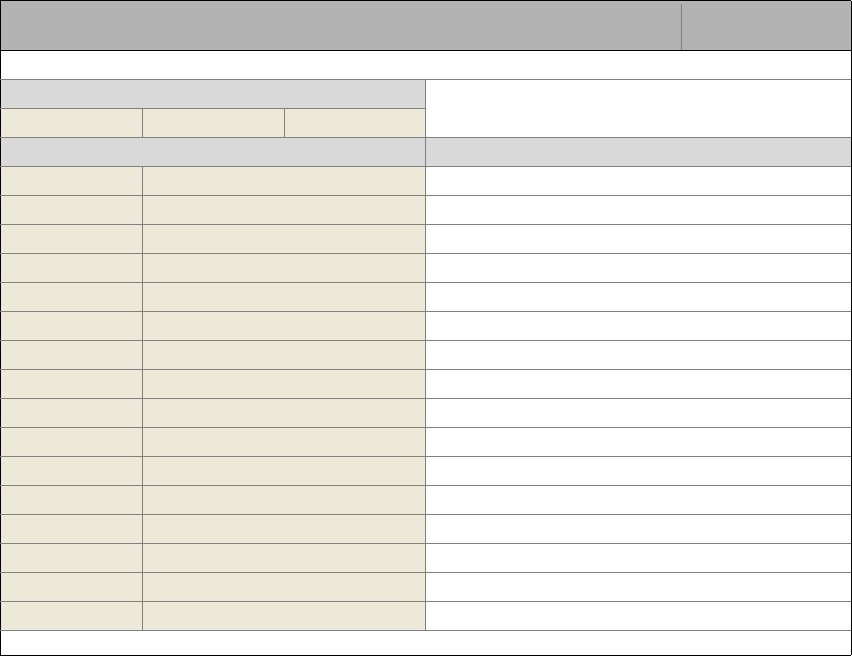Click the narrow beige cell in third list row
Image resolution: width=852 pixels, height=656 pixels.
pyautogui.click(x=71, y=239)
